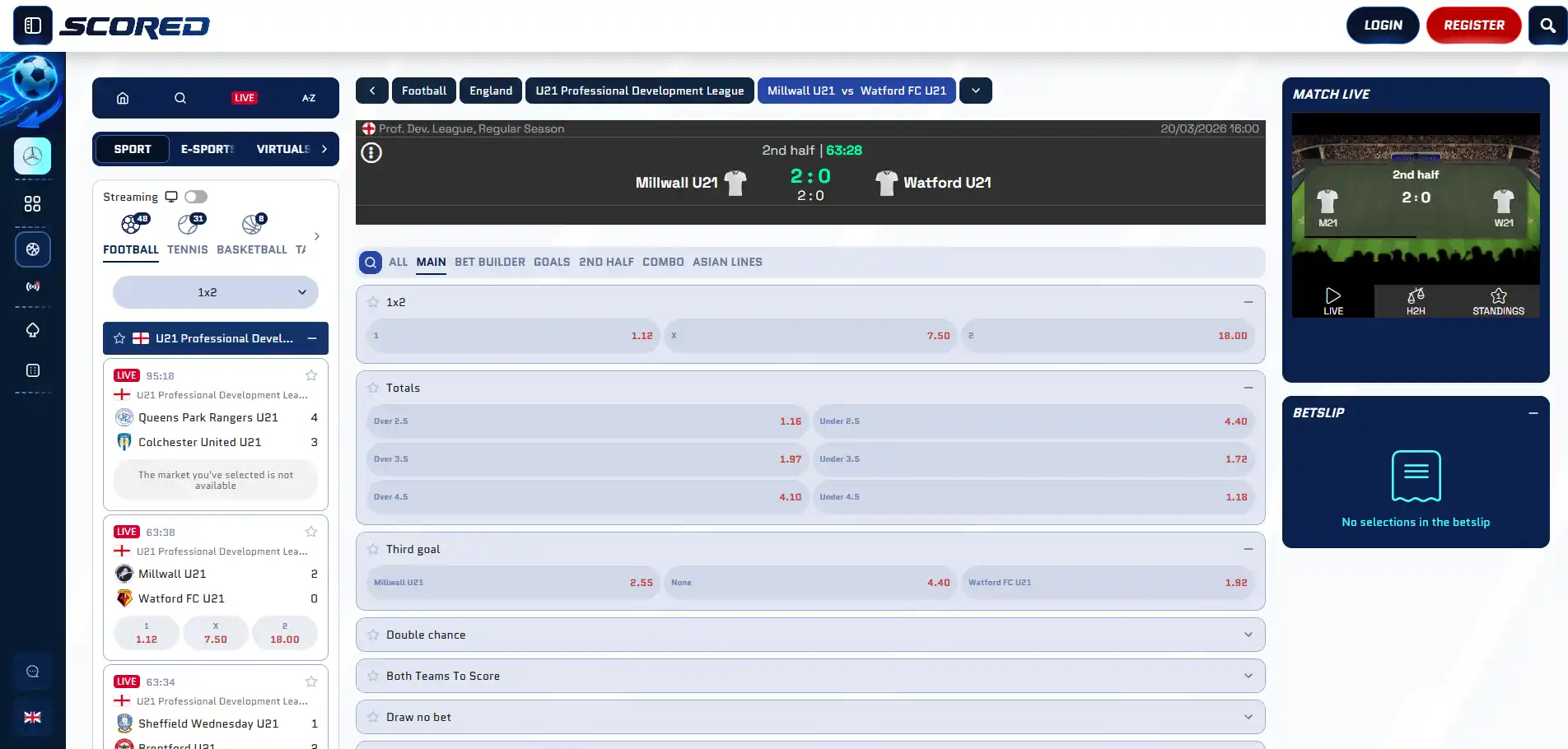1568x749 pixels.
Task: Open the 1x2 market dropdown
Action: [216, 292]
